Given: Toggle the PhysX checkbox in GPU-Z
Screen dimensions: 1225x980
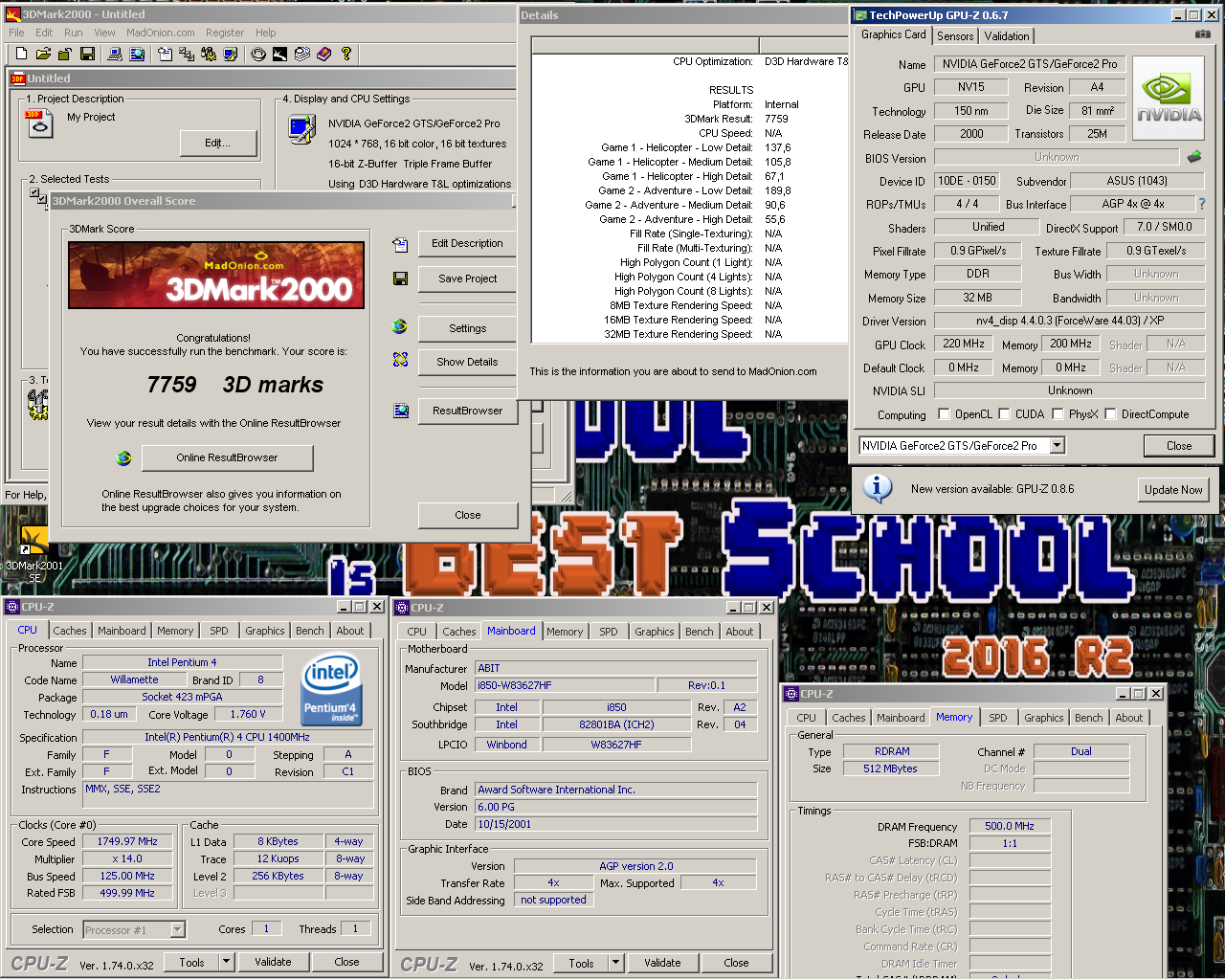Looking at the screenshot, I should tap(1058, 414).
